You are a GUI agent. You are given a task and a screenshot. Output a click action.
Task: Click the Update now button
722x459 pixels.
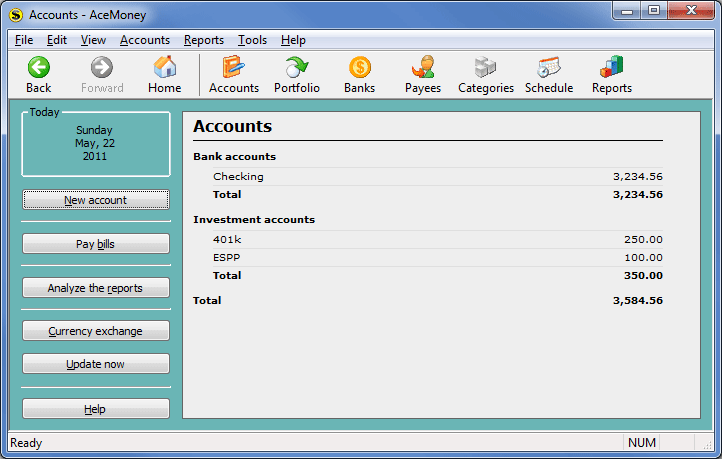[96, 364]
